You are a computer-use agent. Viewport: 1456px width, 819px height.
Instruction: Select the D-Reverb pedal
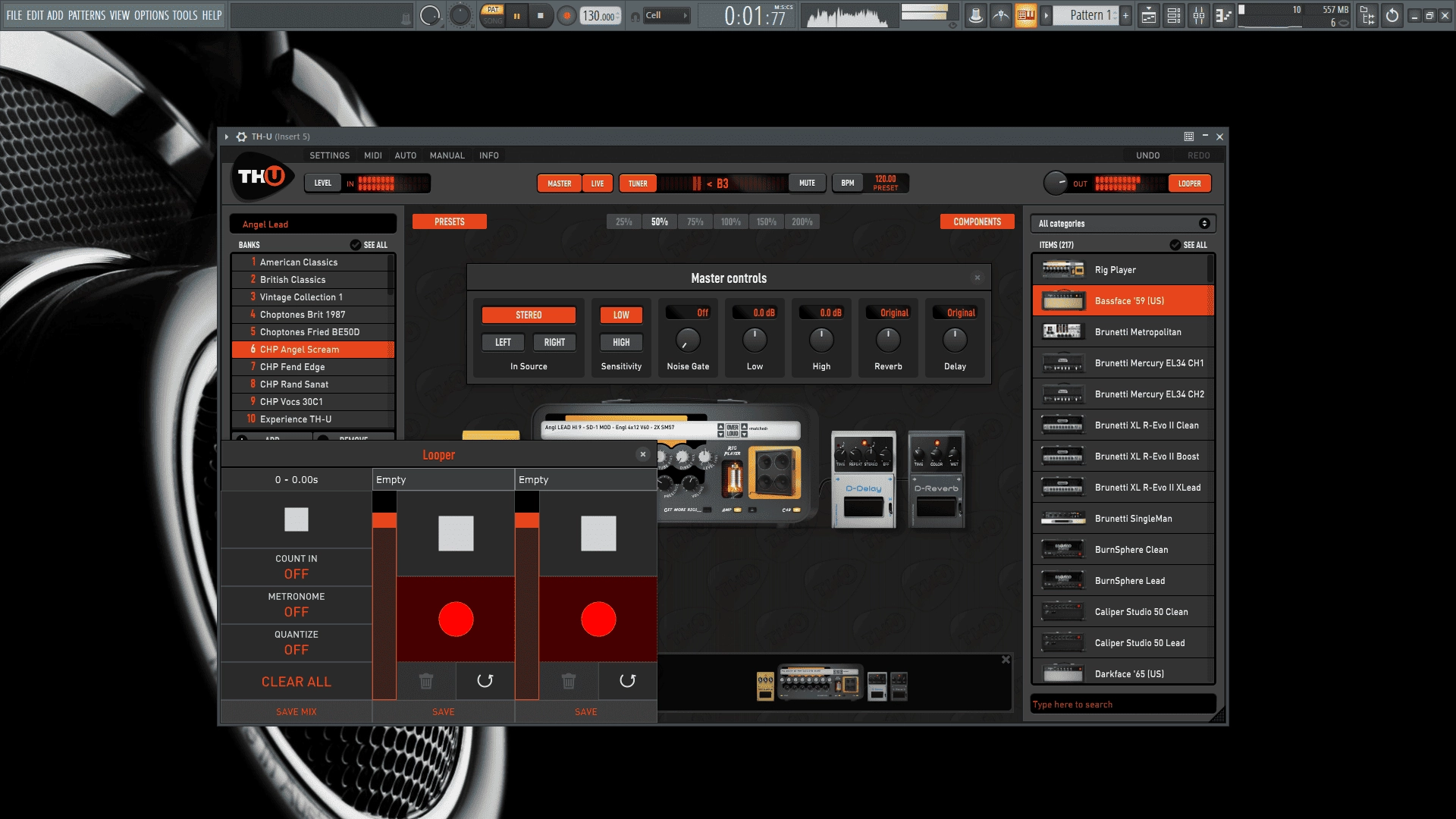pos(937,479)
